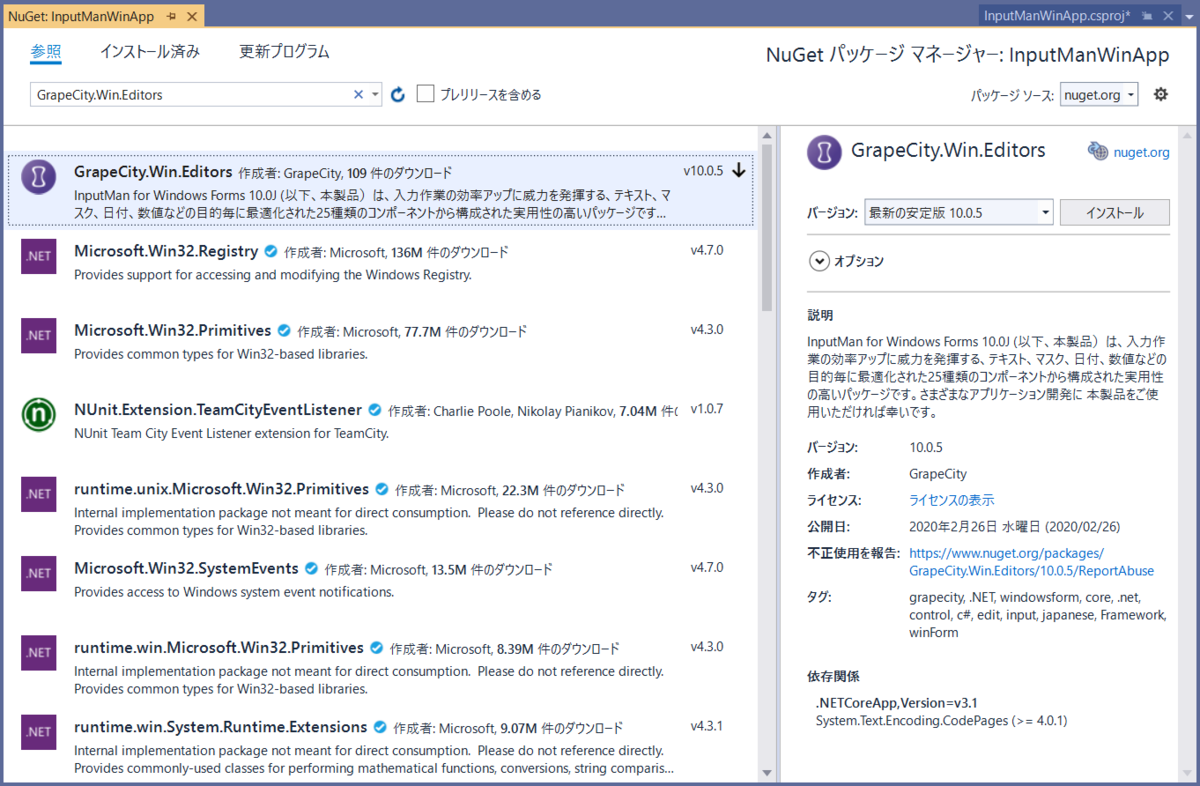
Task: Click the v4.7.0 version of Microsoft.Win32.Registry
Action: (707, 250)
